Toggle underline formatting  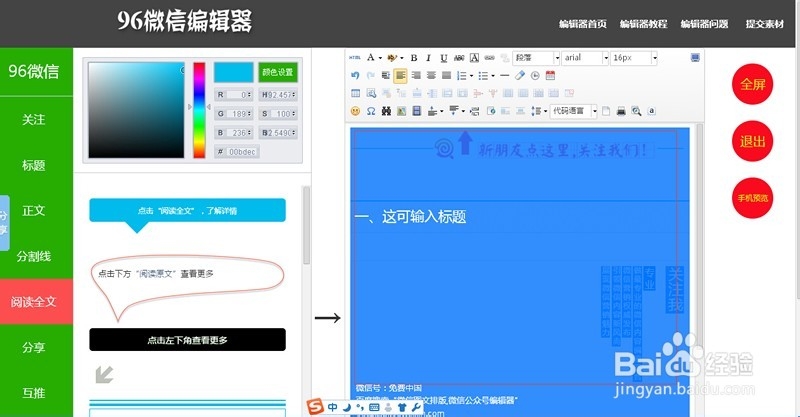444,58
